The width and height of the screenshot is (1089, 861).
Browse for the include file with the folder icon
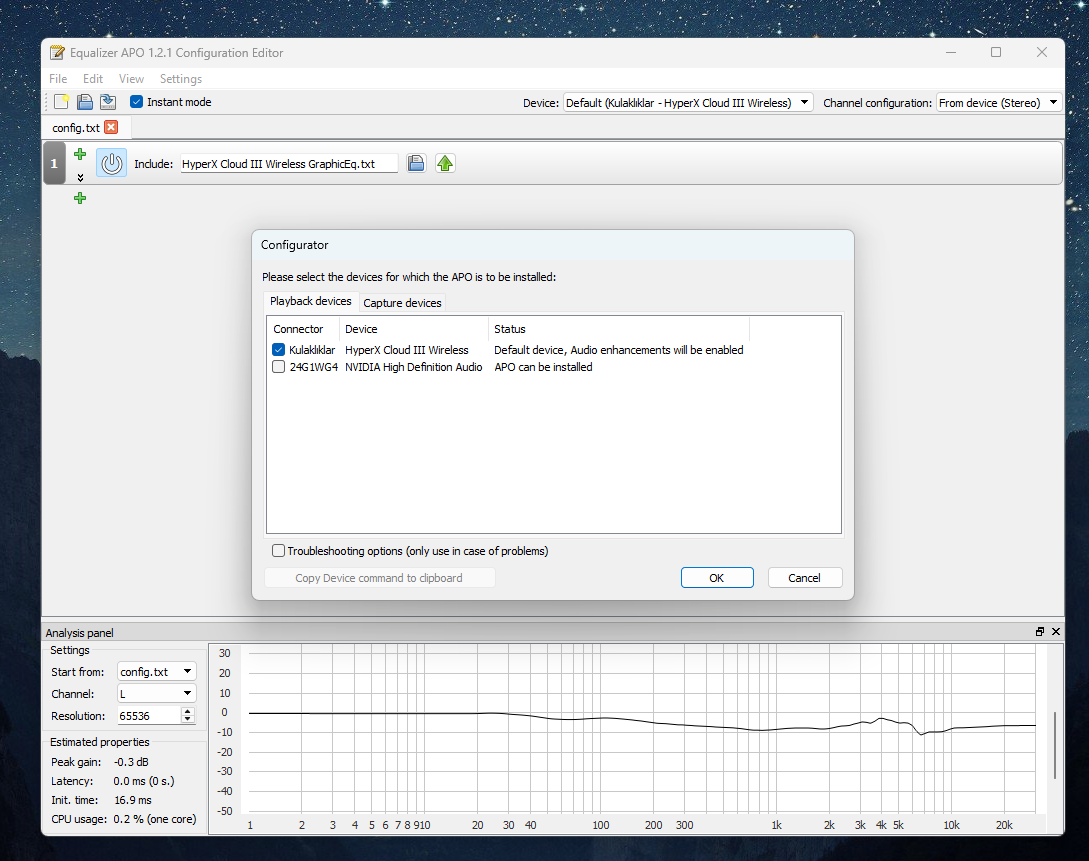pos(416,163)
